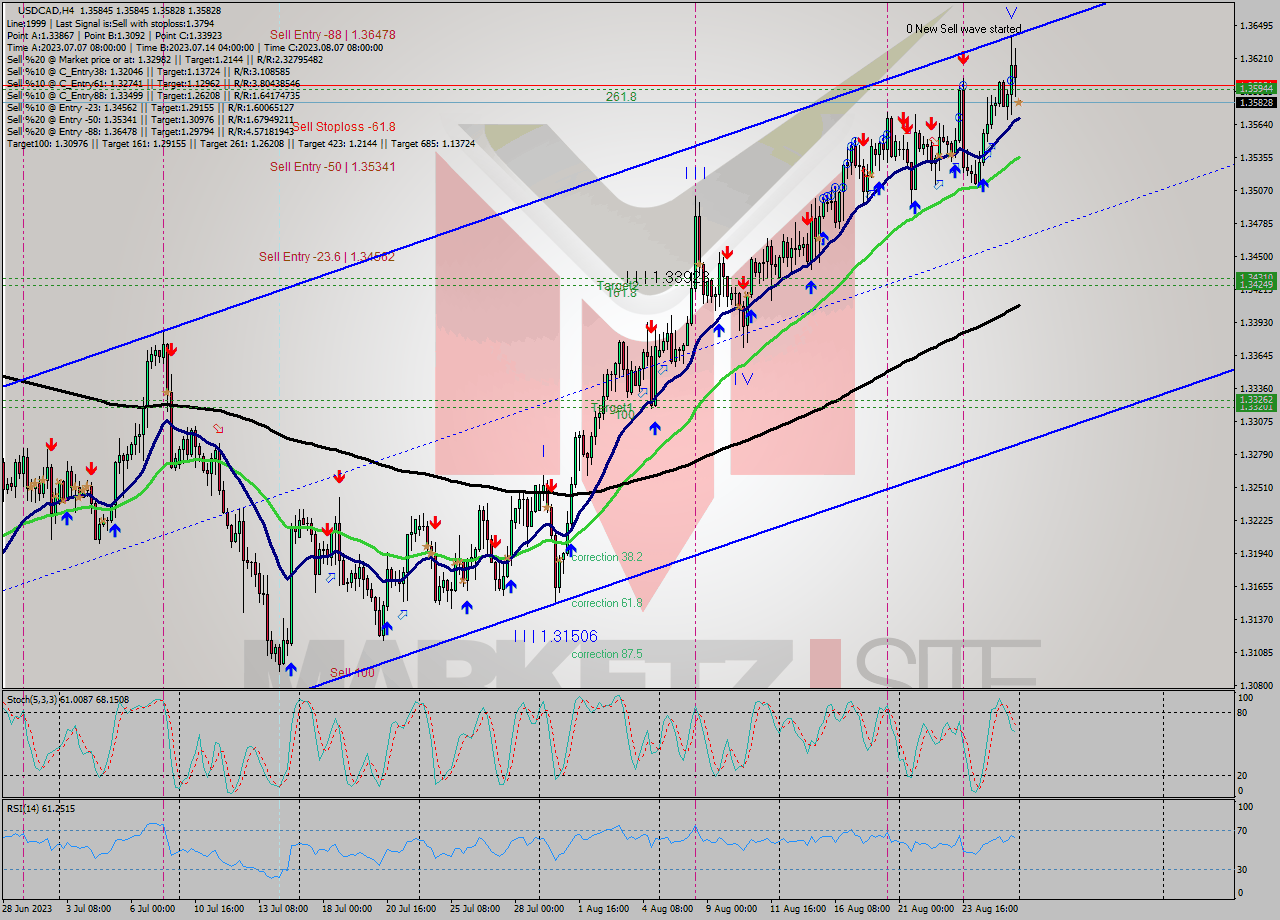Click the 1.33645 price axis value
1280x920 pixels.
[x=1256, y=356]
